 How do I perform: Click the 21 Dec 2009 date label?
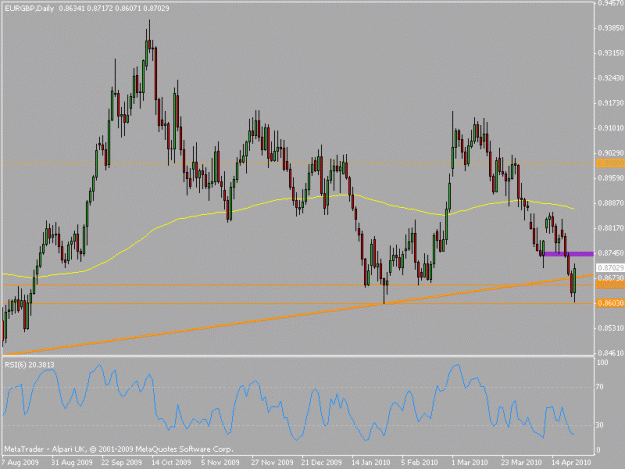pyautogui.click(x=321, y=462)
